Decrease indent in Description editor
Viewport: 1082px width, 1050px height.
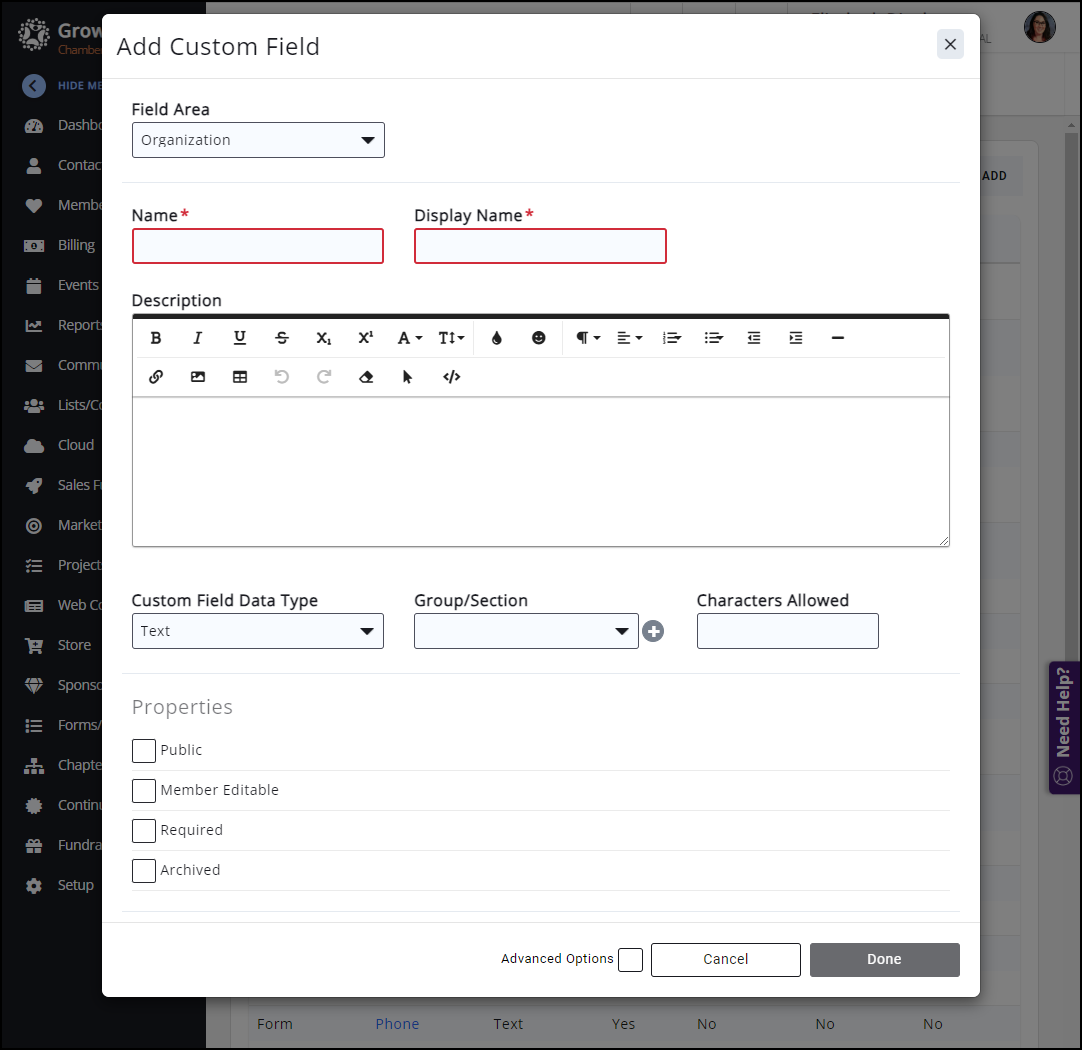pos(754,338)
